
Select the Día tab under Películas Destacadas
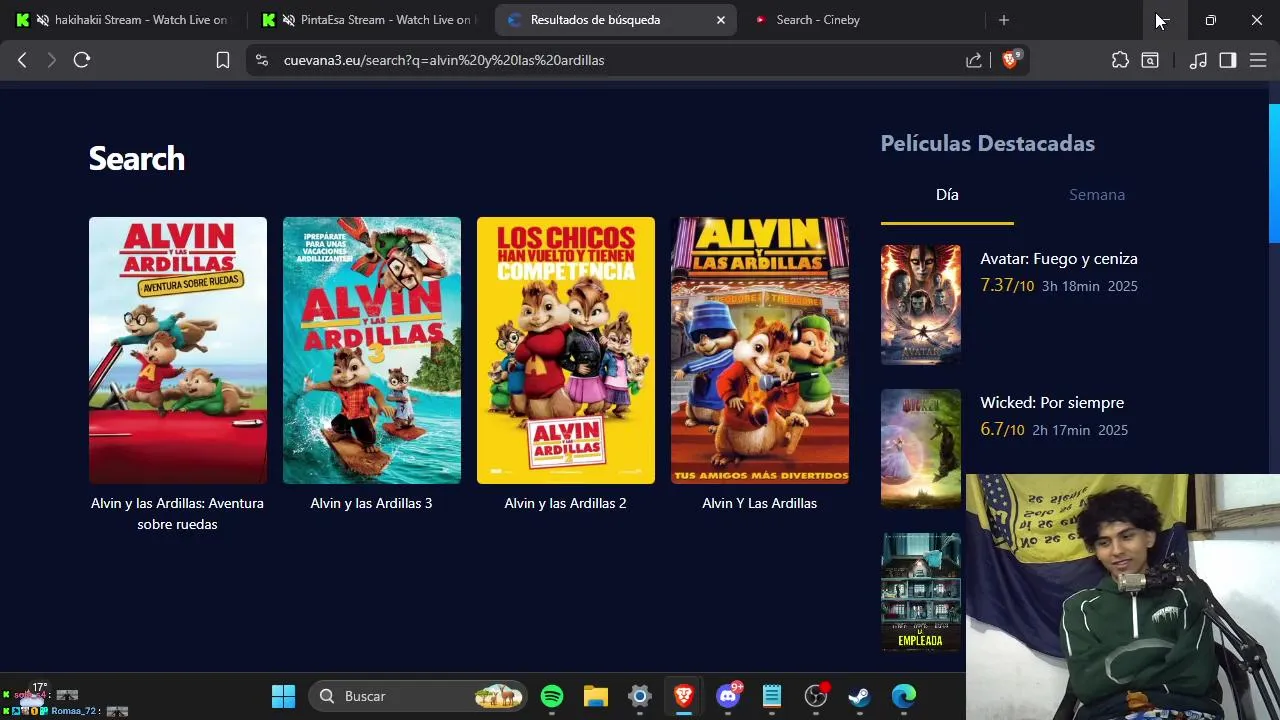pyautogui.click(x=947, y=195)
